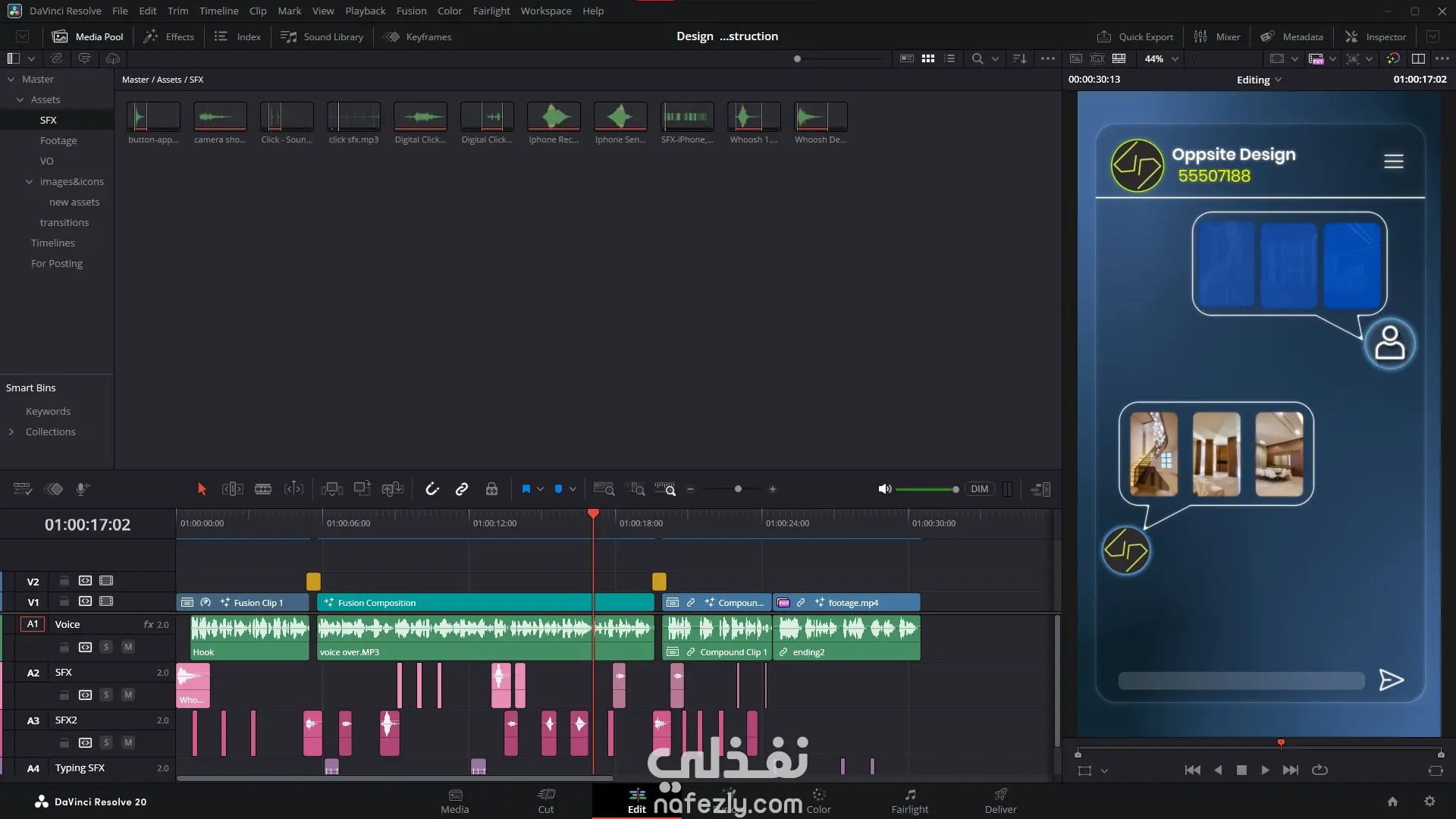Toggle the Linked Selection chain icon

point(462,489)
